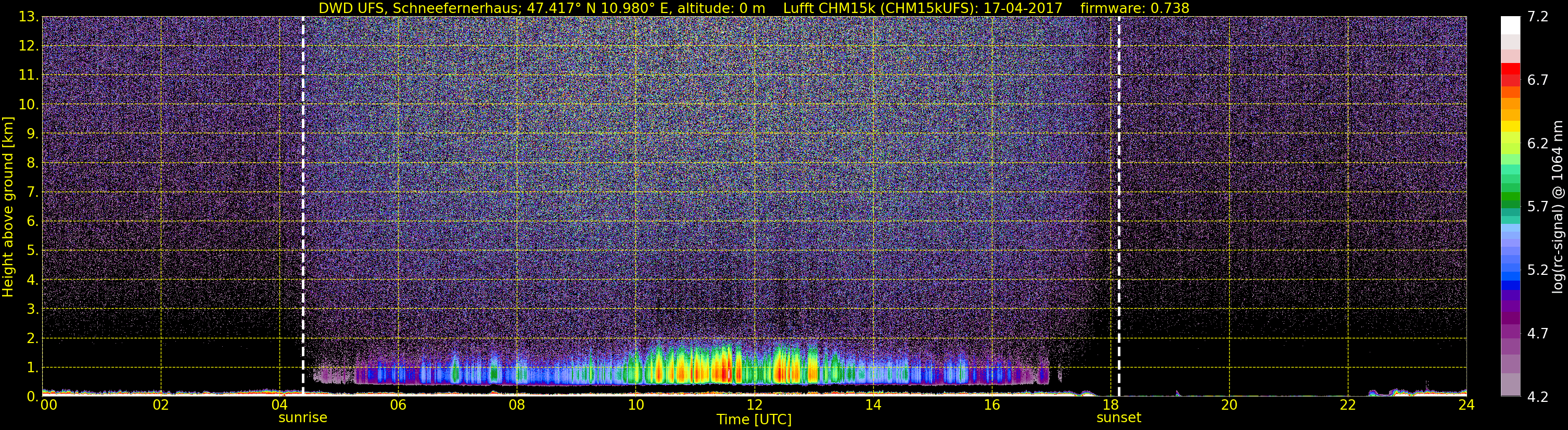Click height axis tick label 3

[32, 309]
